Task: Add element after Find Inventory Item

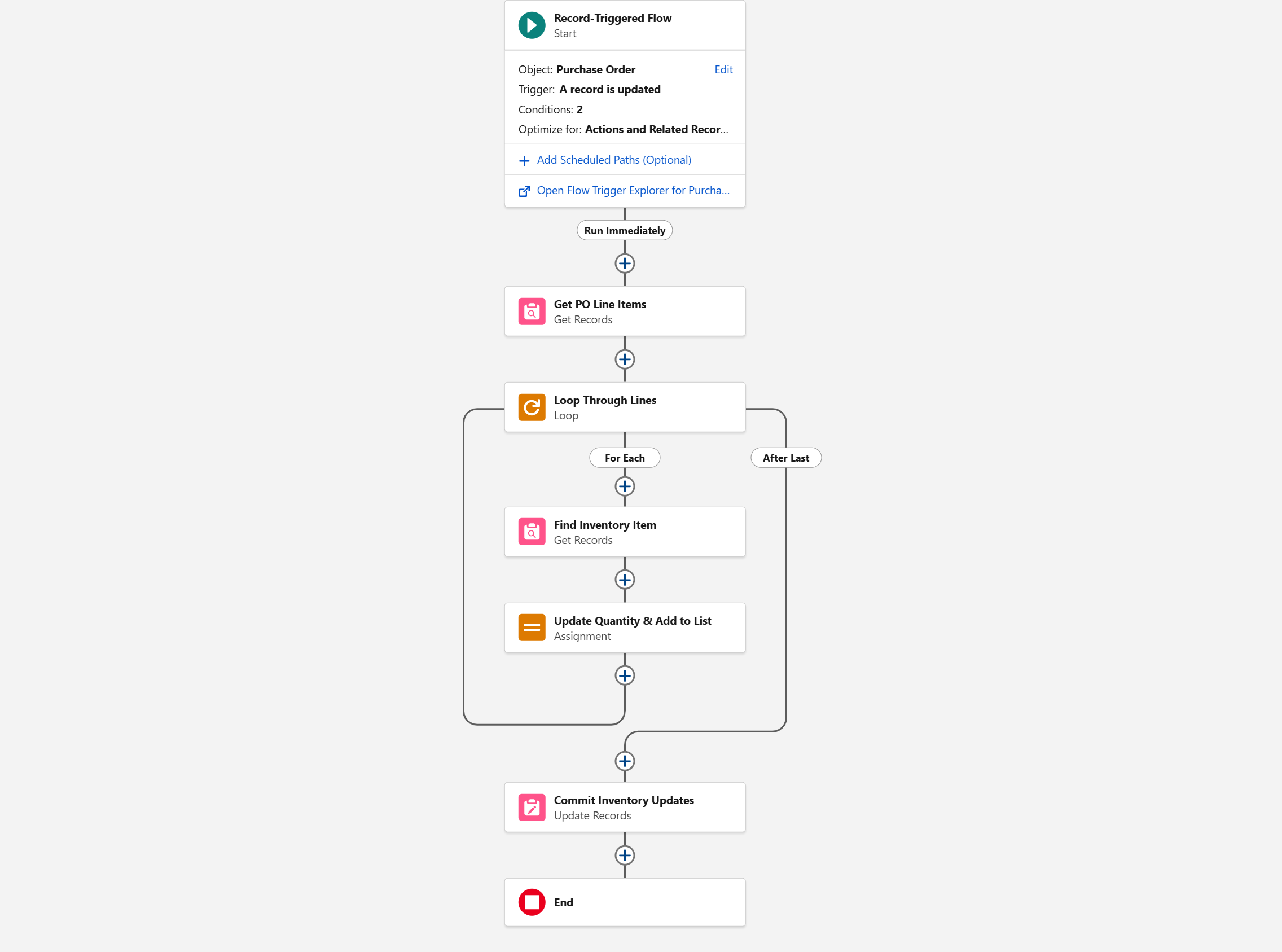Action: click(x=625, y=580)
